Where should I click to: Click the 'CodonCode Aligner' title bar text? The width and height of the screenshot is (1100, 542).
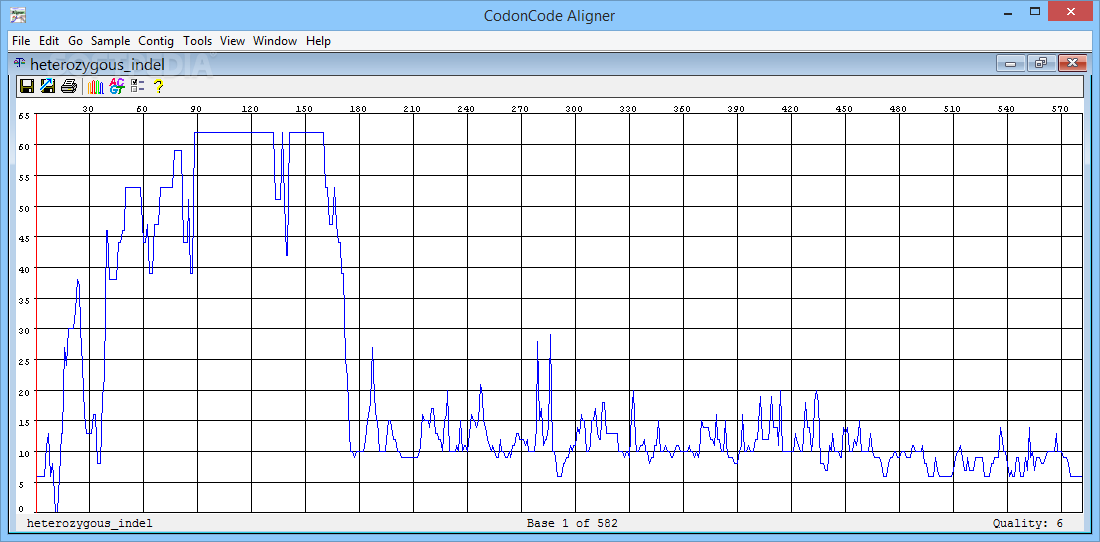[x=549, y=15]
